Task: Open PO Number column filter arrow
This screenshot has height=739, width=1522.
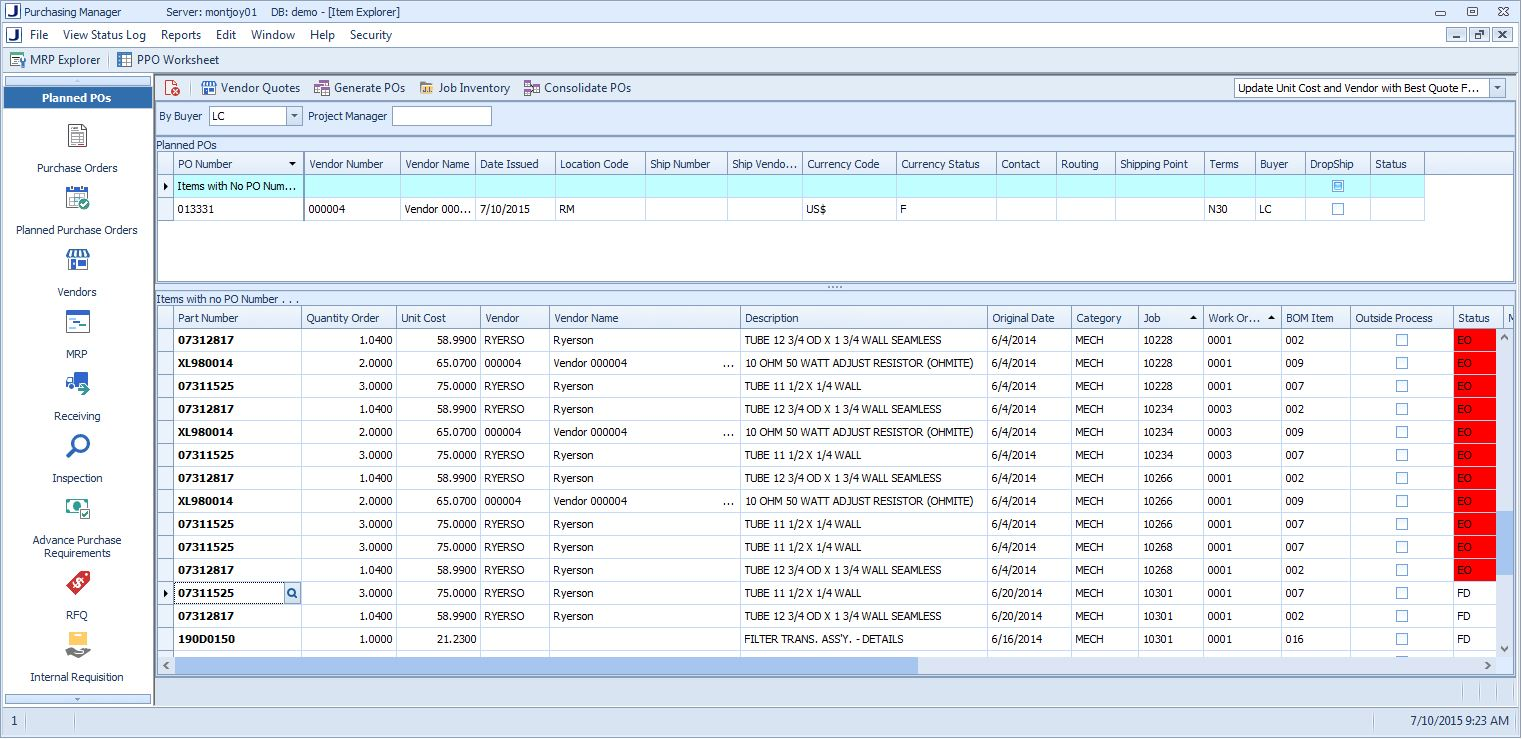Action: coord(292,164)
